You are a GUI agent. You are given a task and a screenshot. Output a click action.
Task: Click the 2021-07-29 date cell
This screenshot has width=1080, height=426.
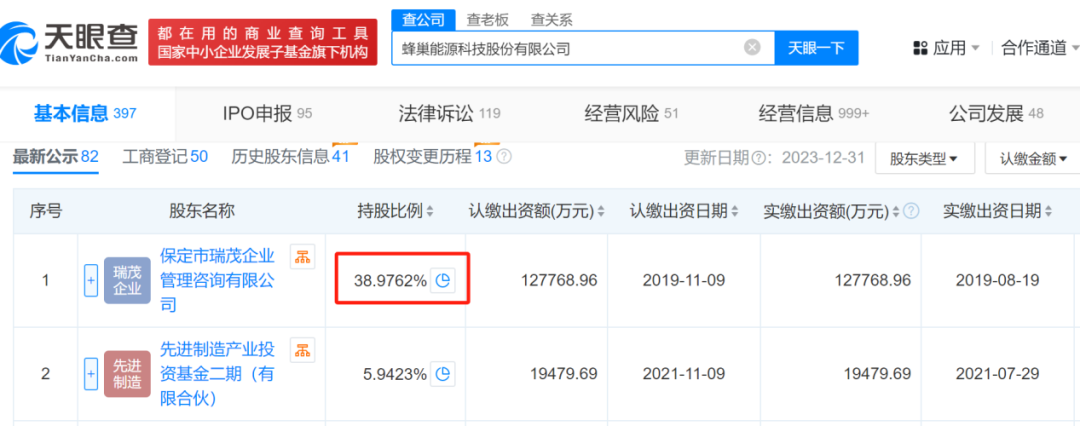pos(997,374)
